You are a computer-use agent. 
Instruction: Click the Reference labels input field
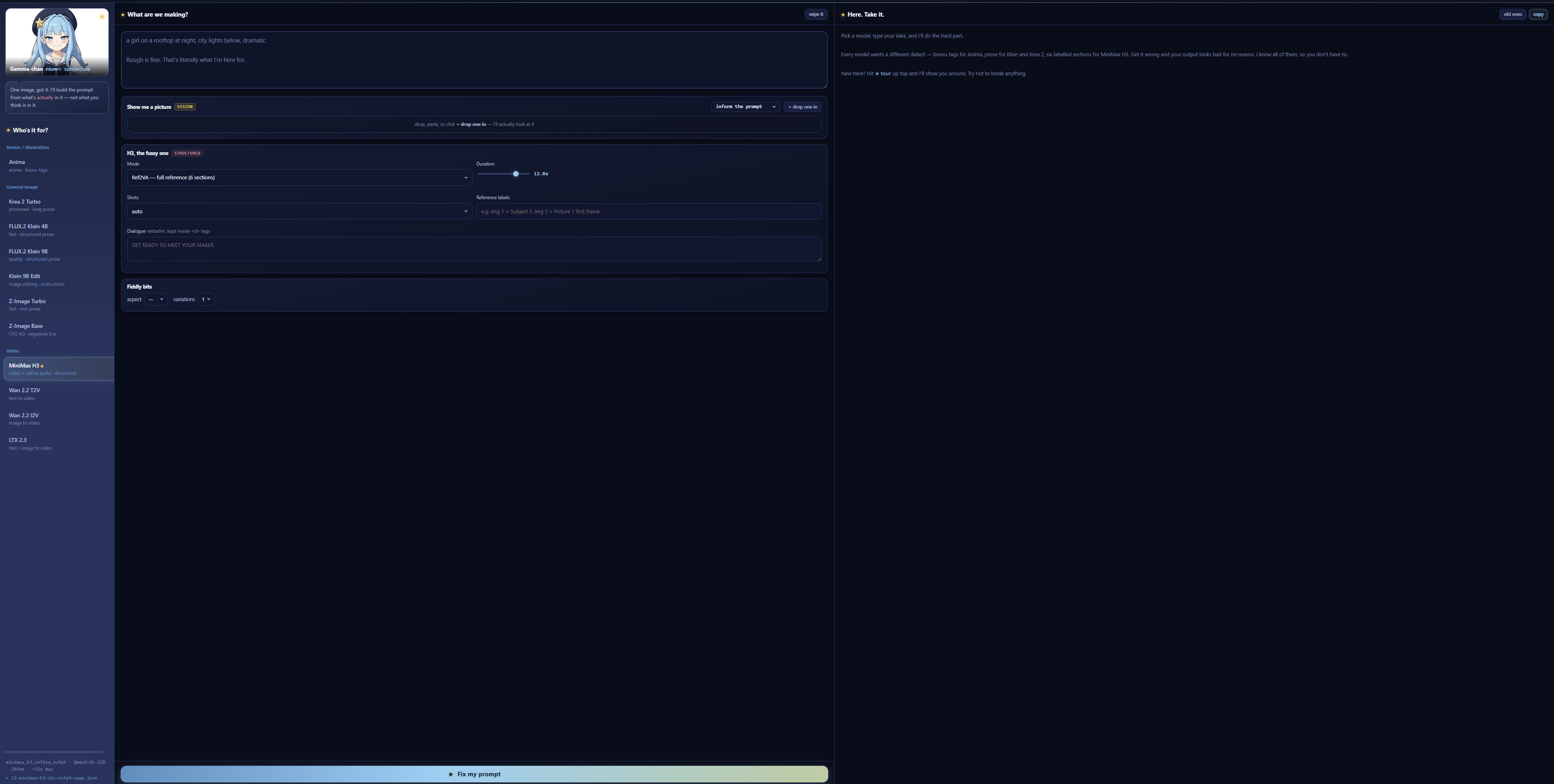click(648, 211)
